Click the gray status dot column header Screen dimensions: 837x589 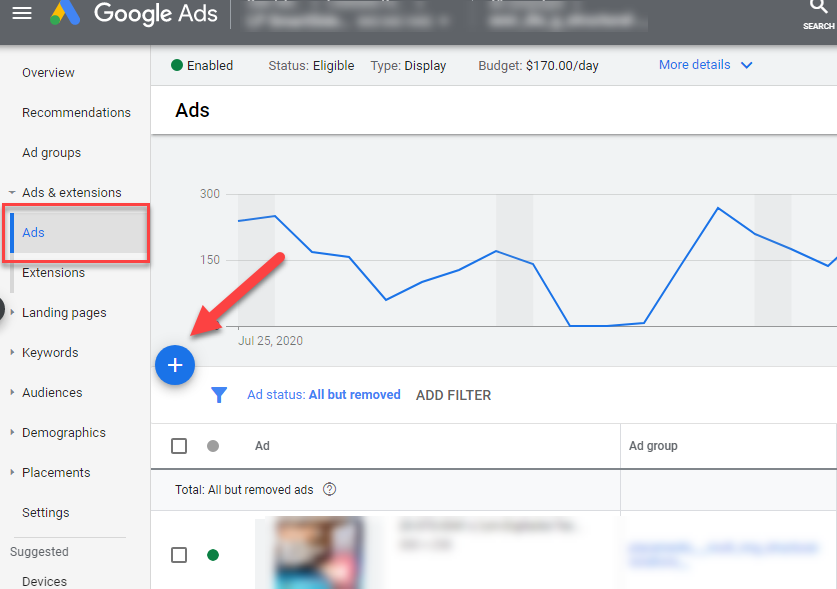point(213,446)
